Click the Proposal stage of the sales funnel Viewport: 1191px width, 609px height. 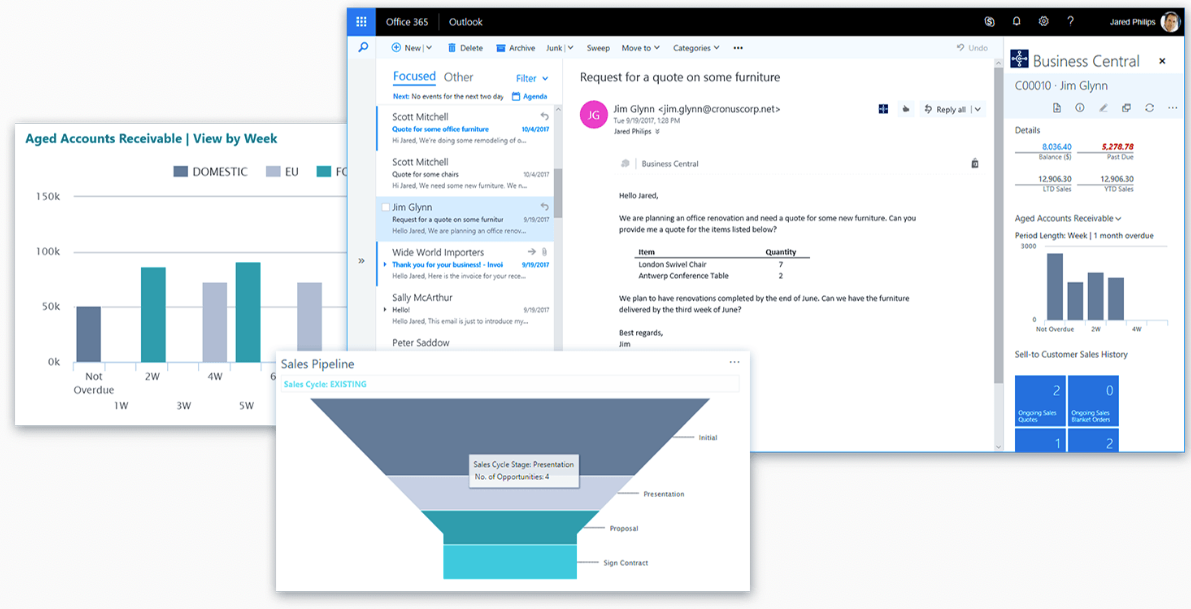click(510, 528)
